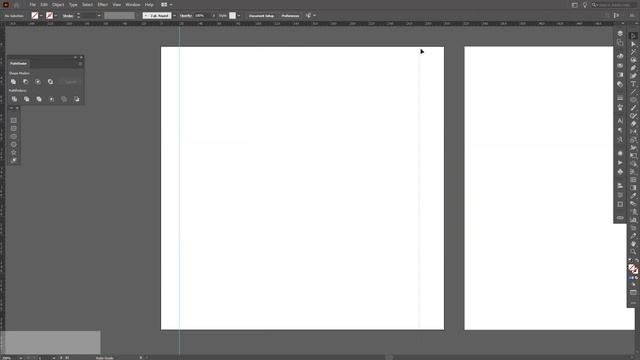Click the Fill color swatch in control bar
Screen dimensions: 640x360
(x=35, y=16)
